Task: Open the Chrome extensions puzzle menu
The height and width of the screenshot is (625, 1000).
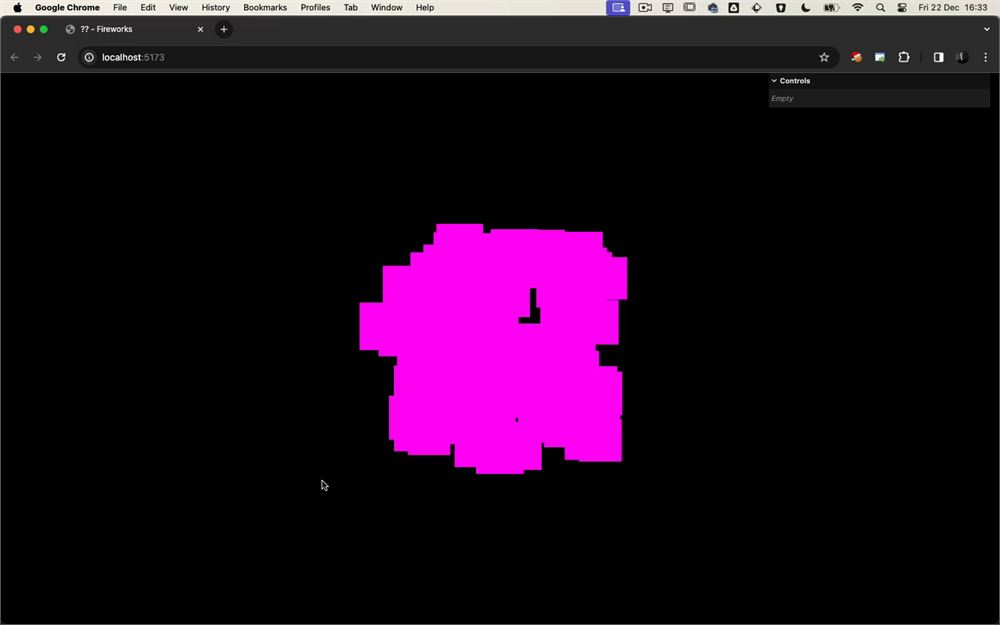Action: click(904, 57)
